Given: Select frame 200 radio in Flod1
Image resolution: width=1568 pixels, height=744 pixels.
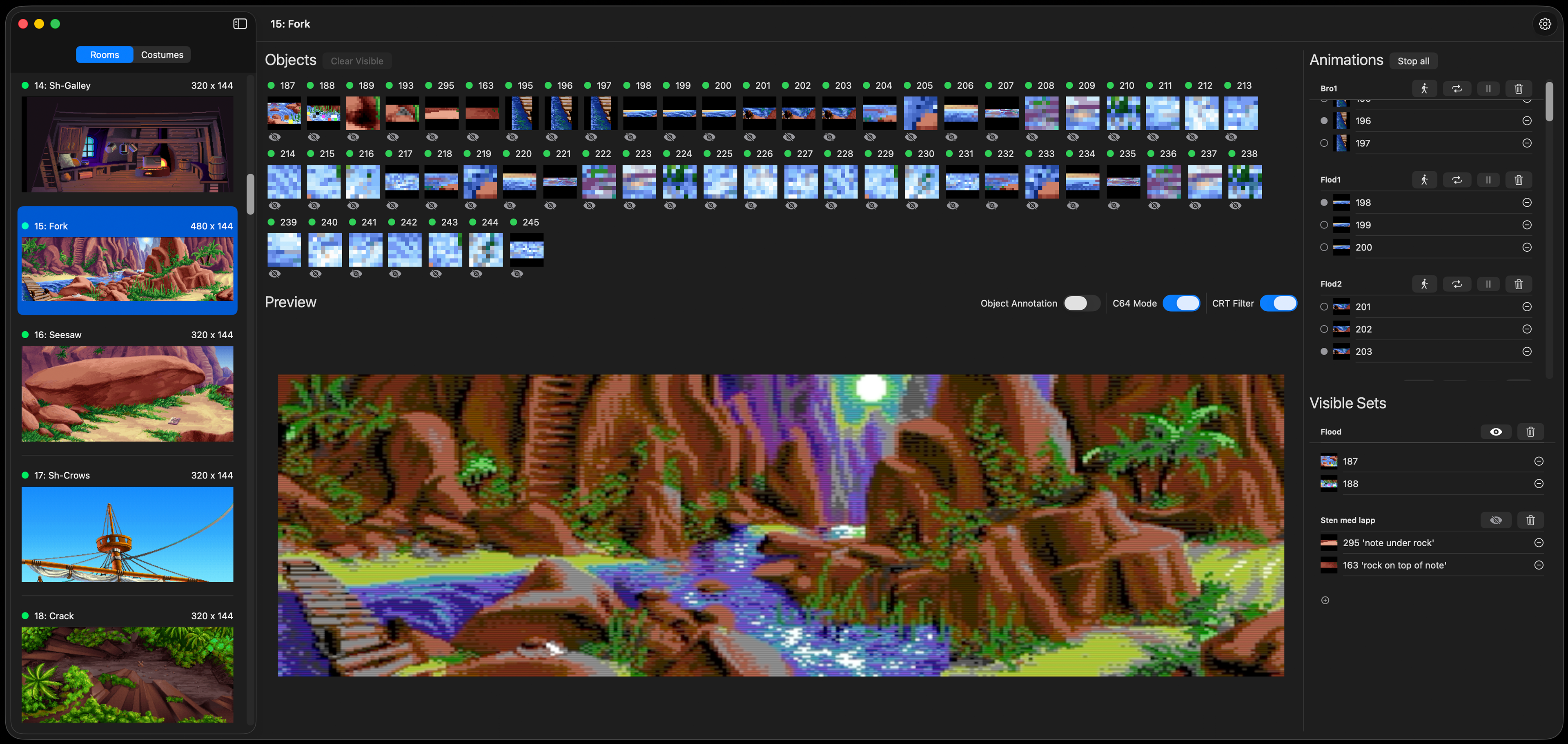Looking at the screenshot, I should click(x=1324, y=247).
